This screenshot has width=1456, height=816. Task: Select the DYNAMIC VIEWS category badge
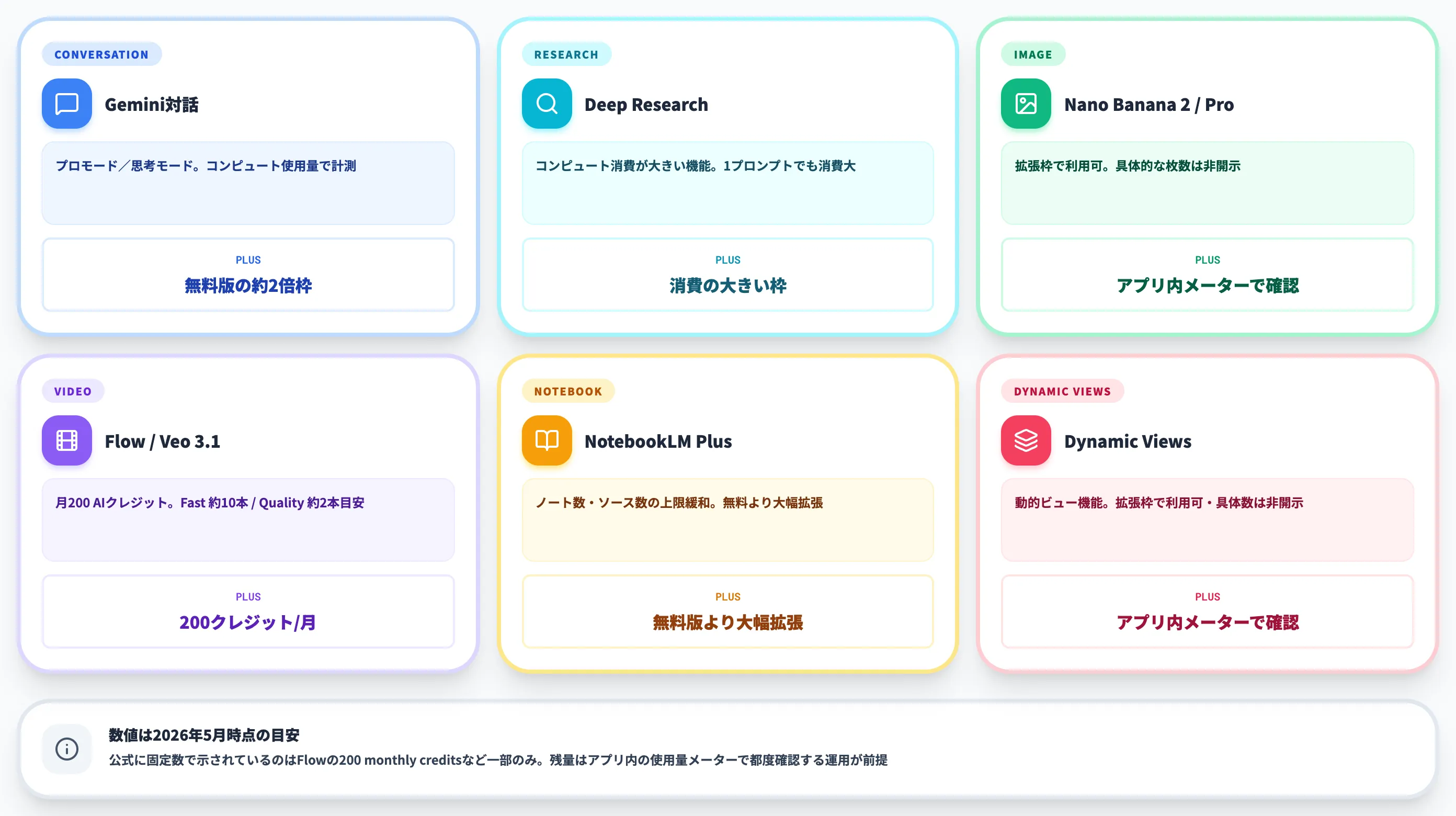pos(1062,391)
